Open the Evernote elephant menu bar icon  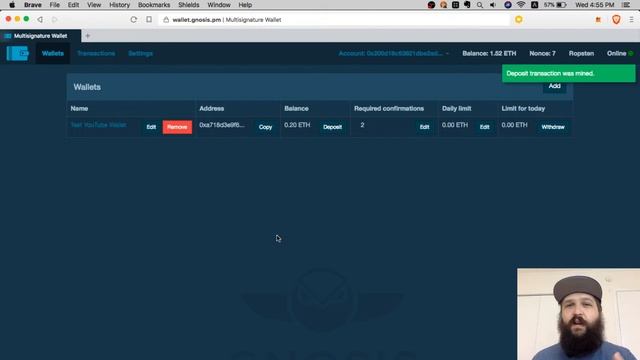pyautogui.click(x=467, y=5)
